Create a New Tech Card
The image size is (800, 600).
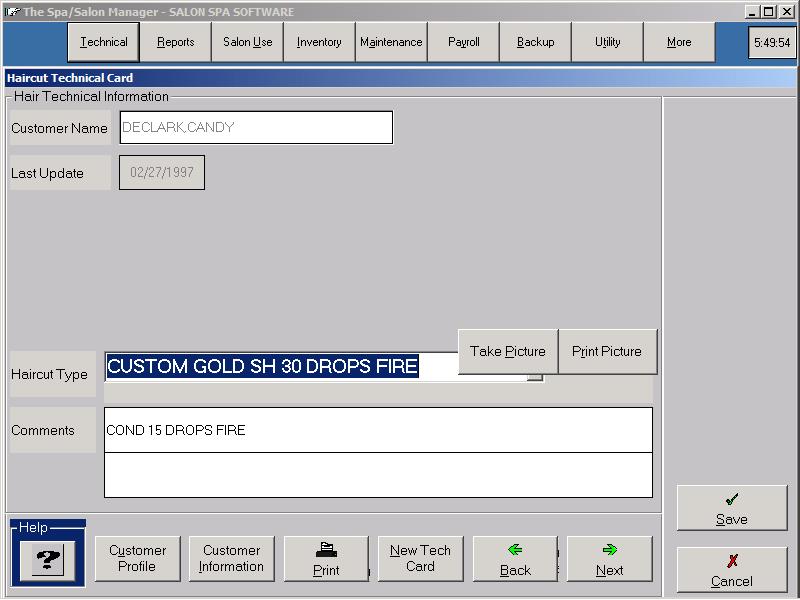tap(420, 558)
